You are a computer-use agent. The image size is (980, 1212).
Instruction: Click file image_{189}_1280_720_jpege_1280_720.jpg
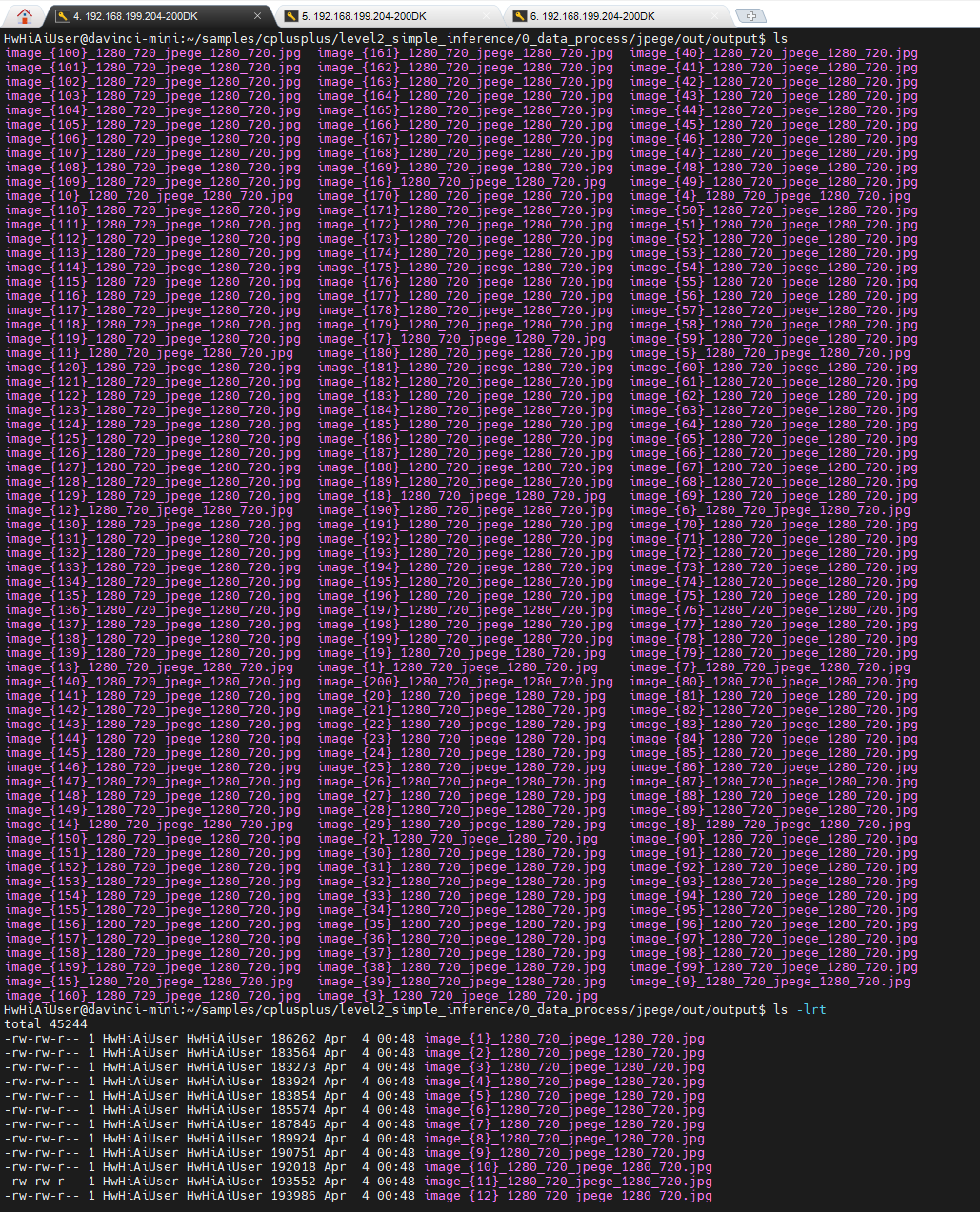[466, 482]
